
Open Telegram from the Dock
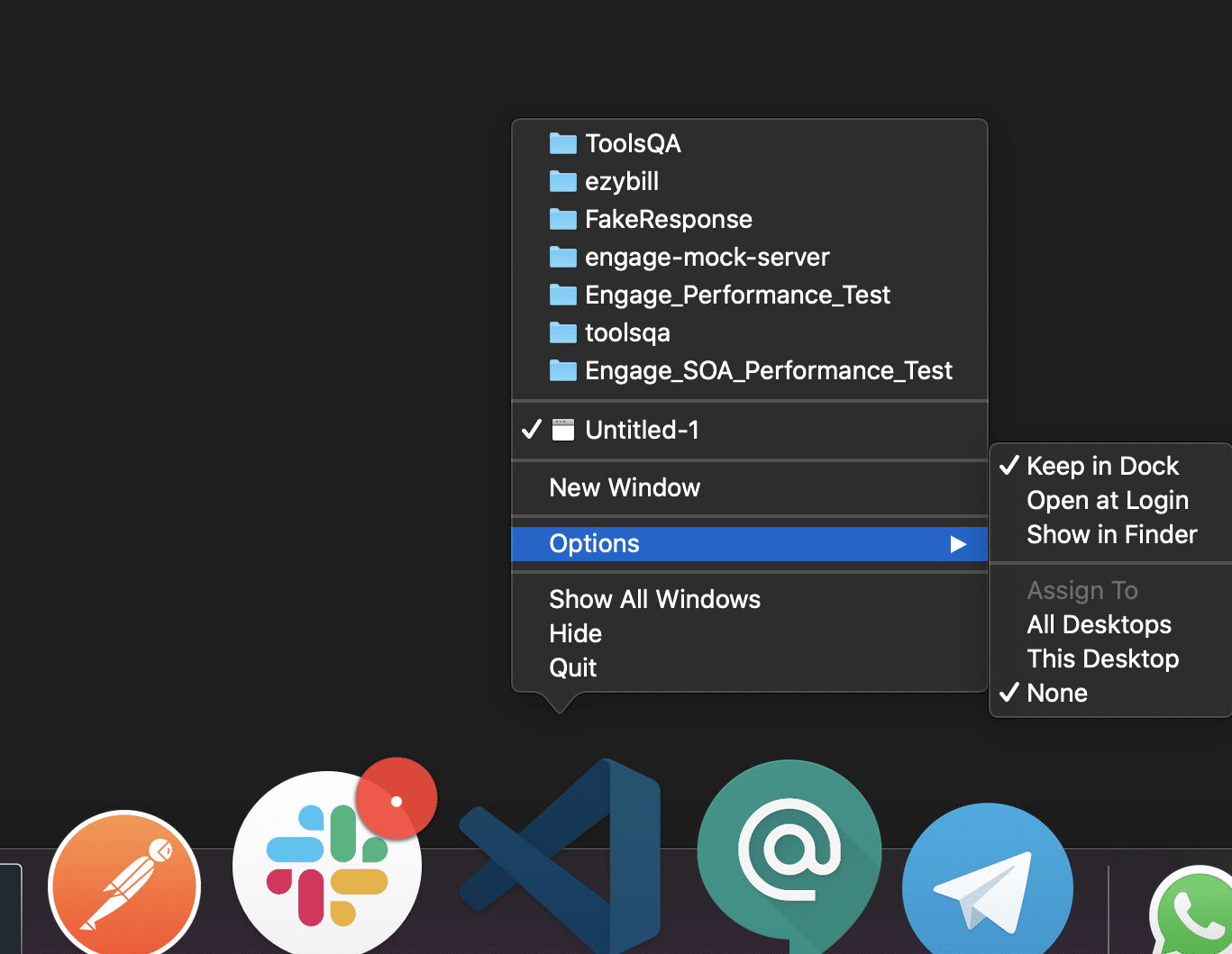(x=988, y=874)
